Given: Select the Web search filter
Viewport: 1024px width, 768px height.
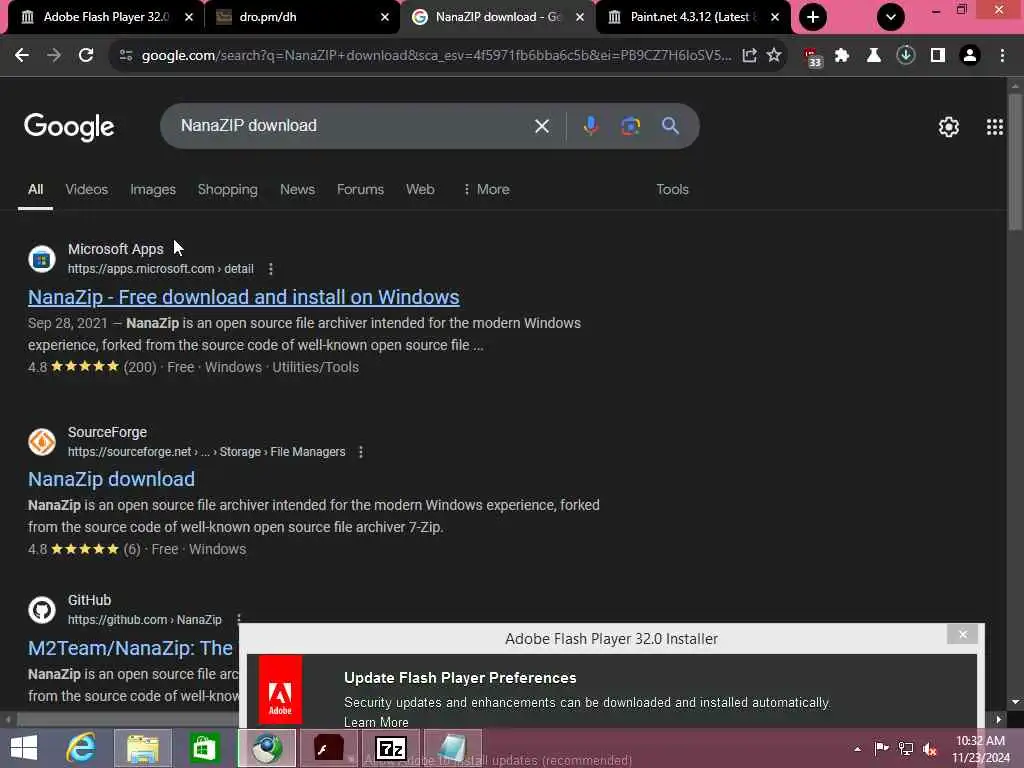Looking at the screenshot, I should pyautogui.click(x=420, y=189).
